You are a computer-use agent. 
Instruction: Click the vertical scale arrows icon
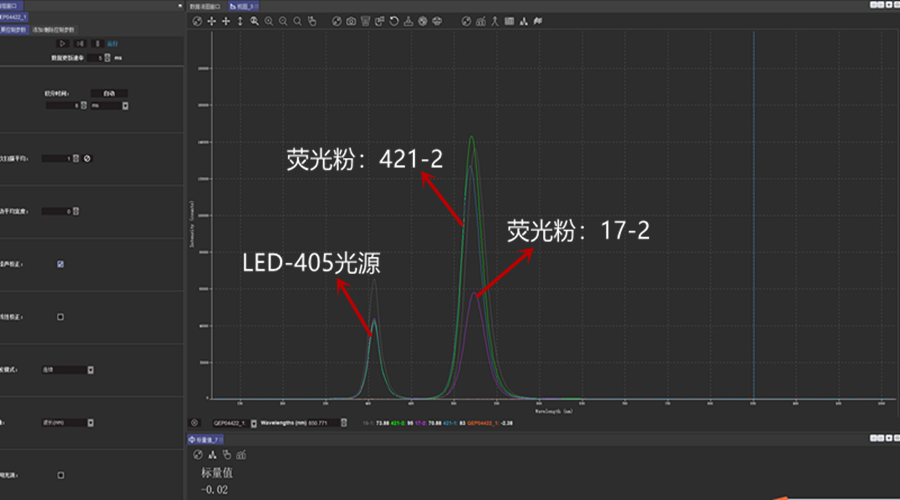tap(240, 21)
